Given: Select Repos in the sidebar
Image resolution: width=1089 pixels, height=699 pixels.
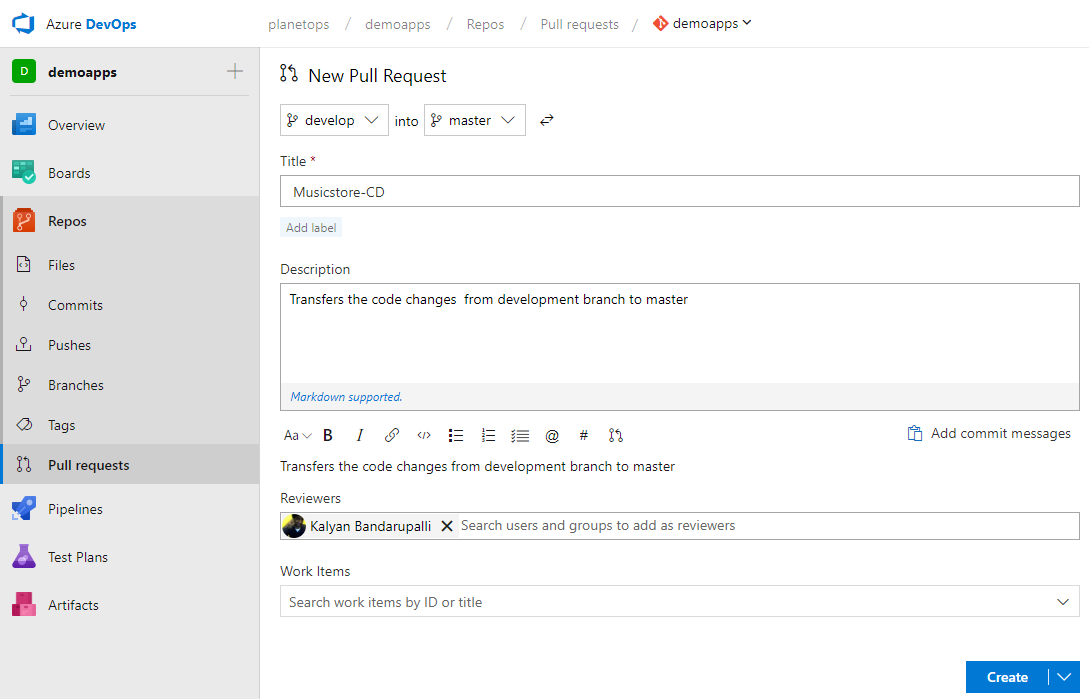Looking at the screenshot, I should pos(131,221).
